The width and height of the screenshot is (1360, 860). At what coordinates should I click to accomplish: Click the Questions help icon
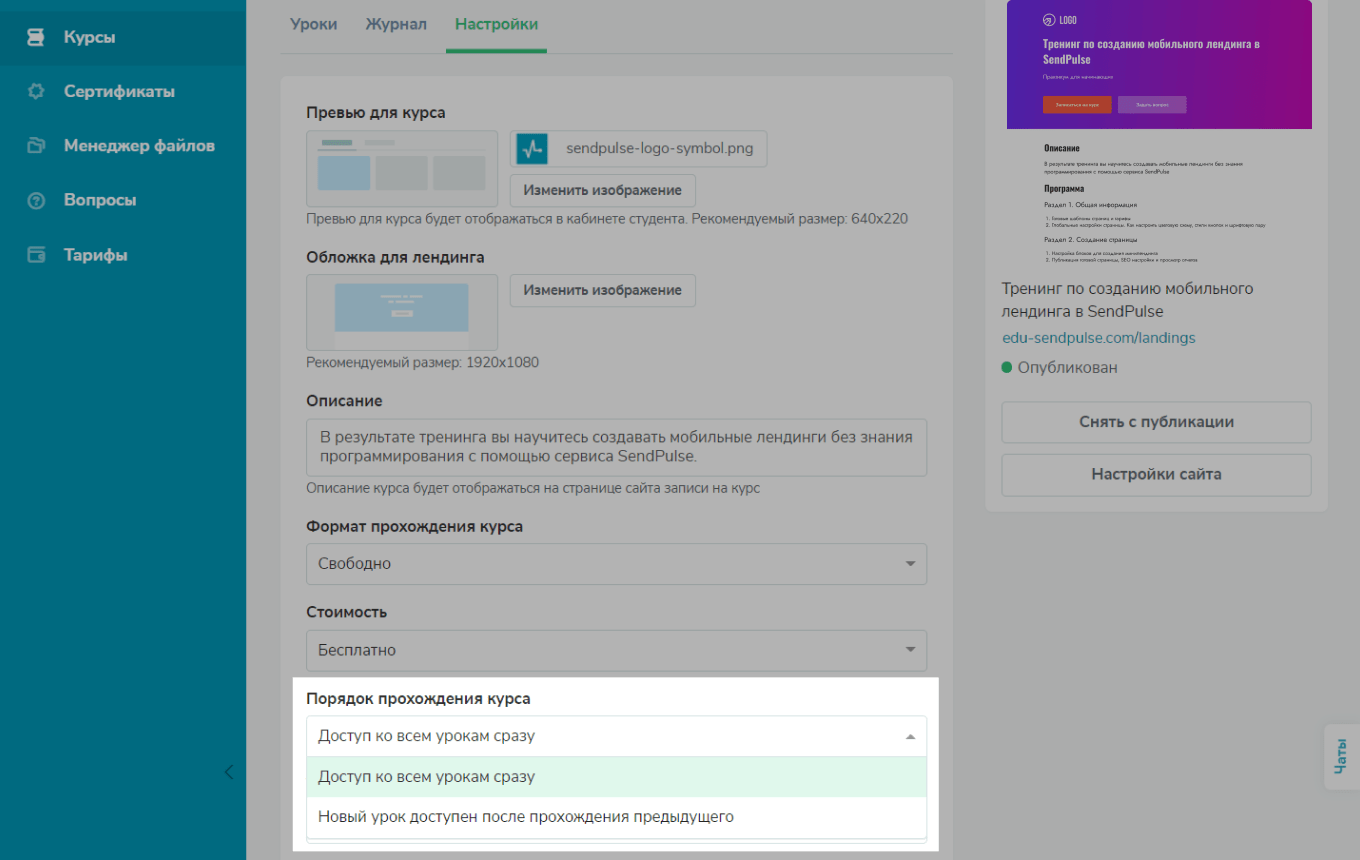pos(36,201)
